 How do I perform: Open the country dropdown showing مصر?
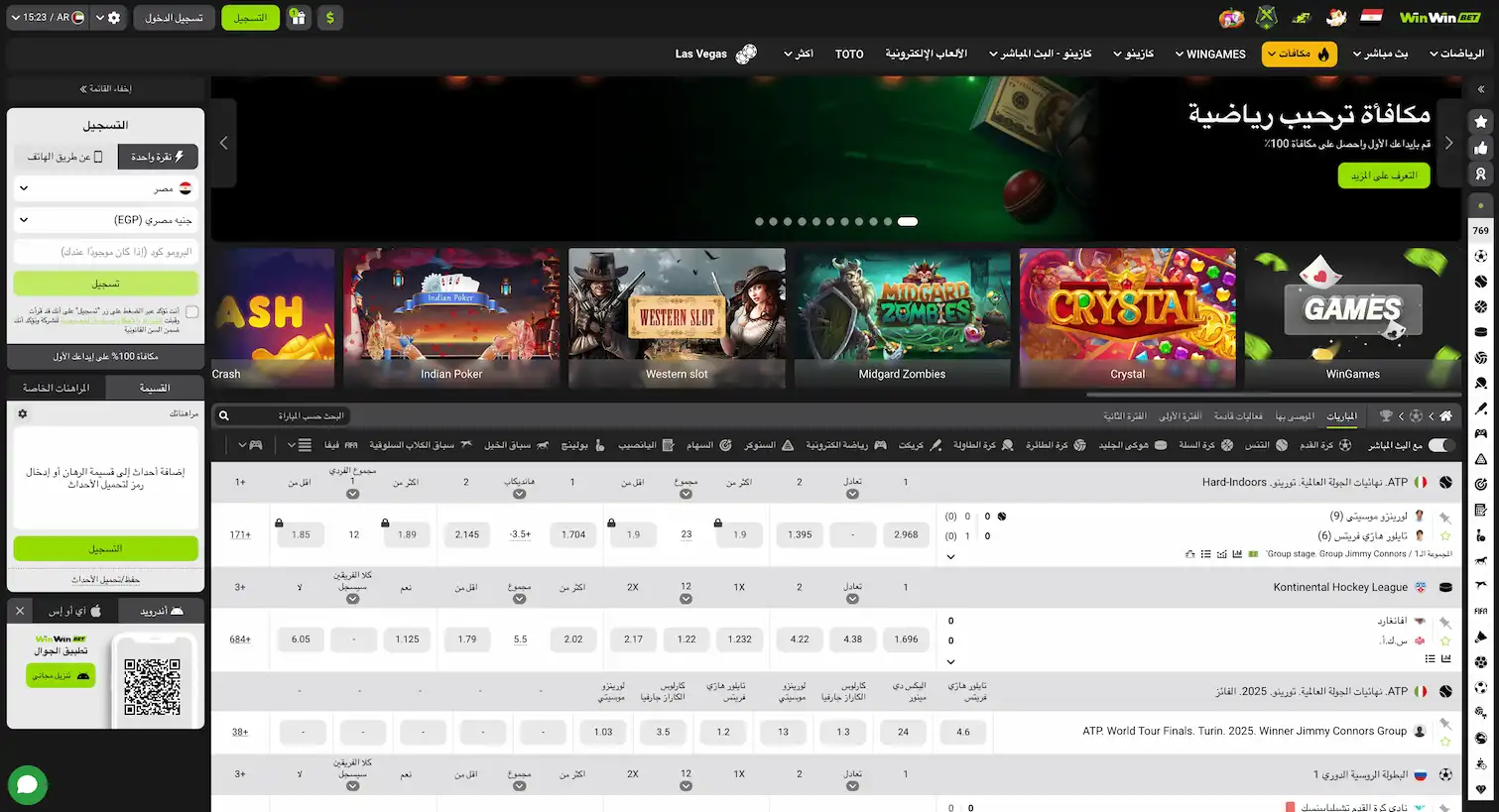(x=105, y=188)
